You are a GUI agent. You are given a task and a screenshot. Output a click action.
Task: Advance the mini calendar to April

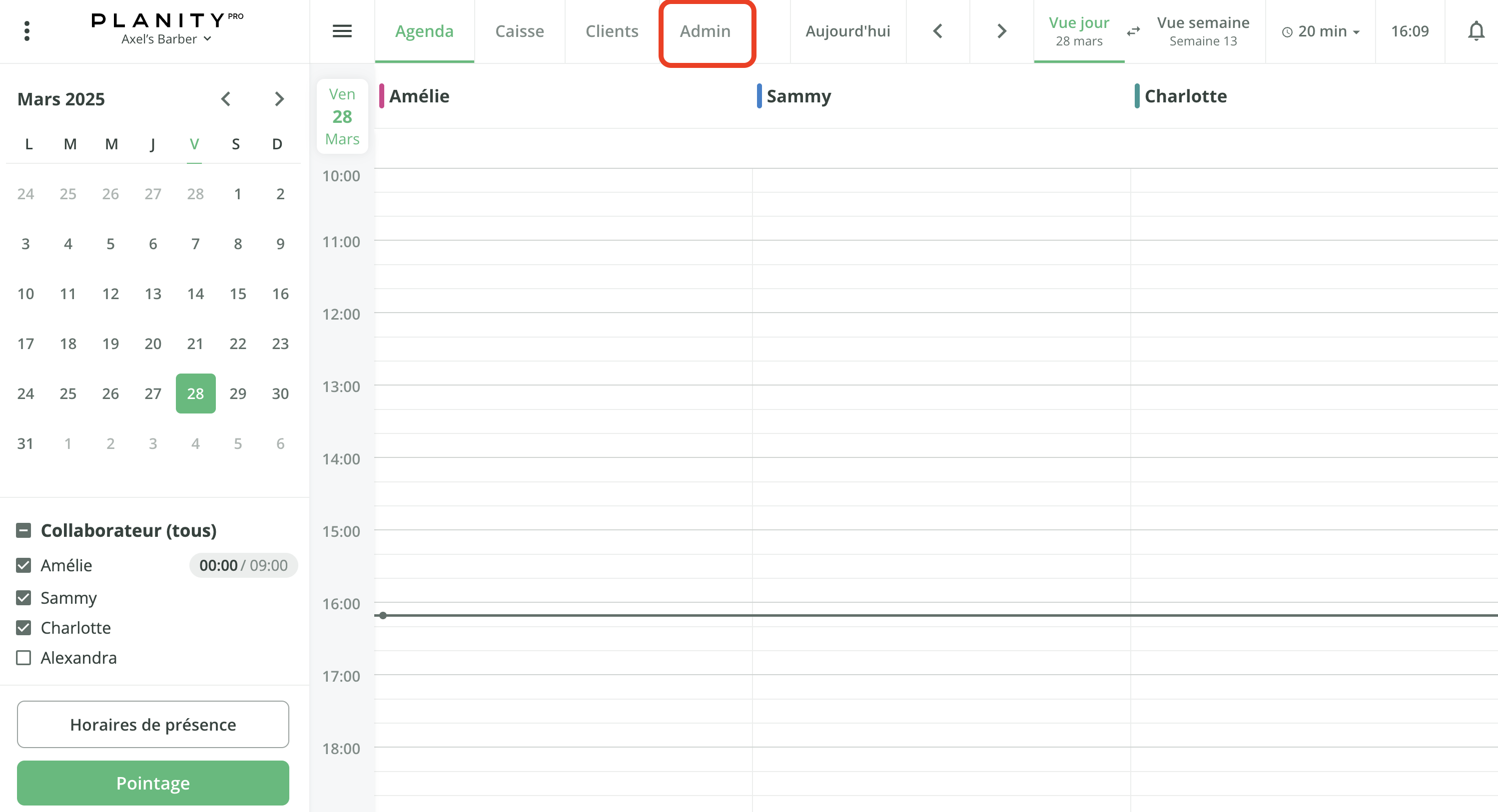pos(279,99)
